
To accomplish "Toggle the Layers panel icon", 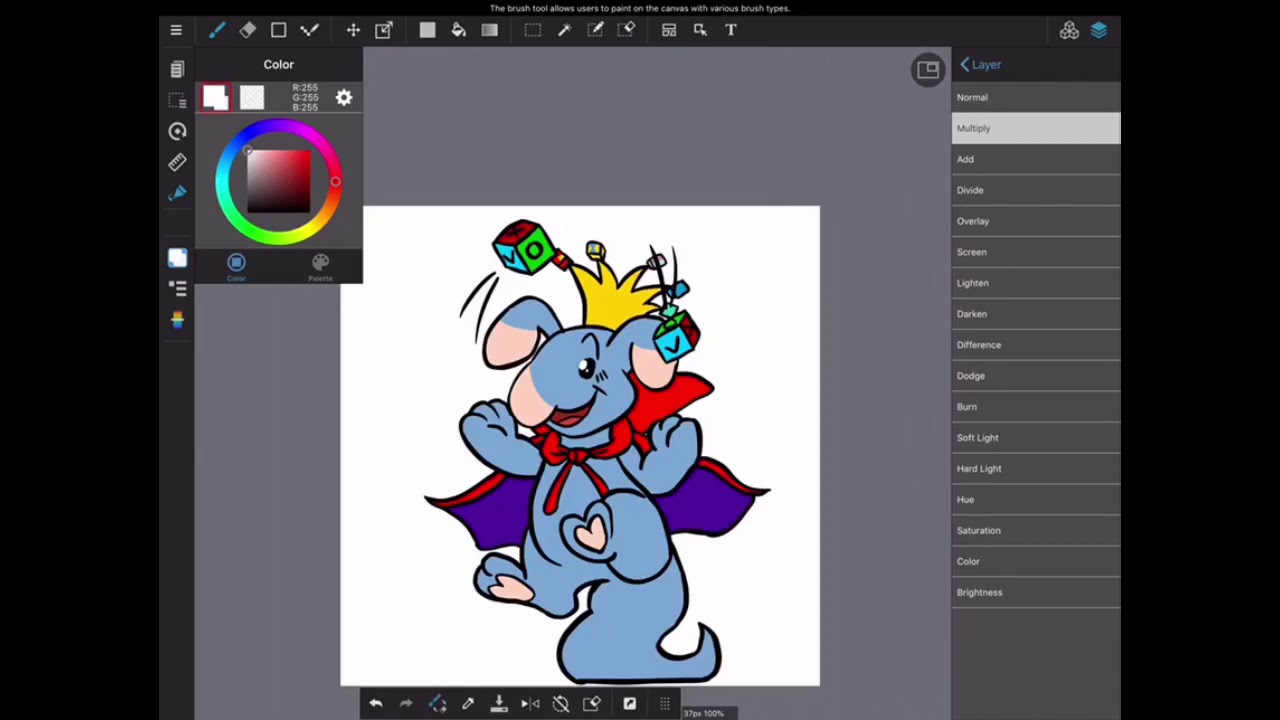I will point(1099,30).
